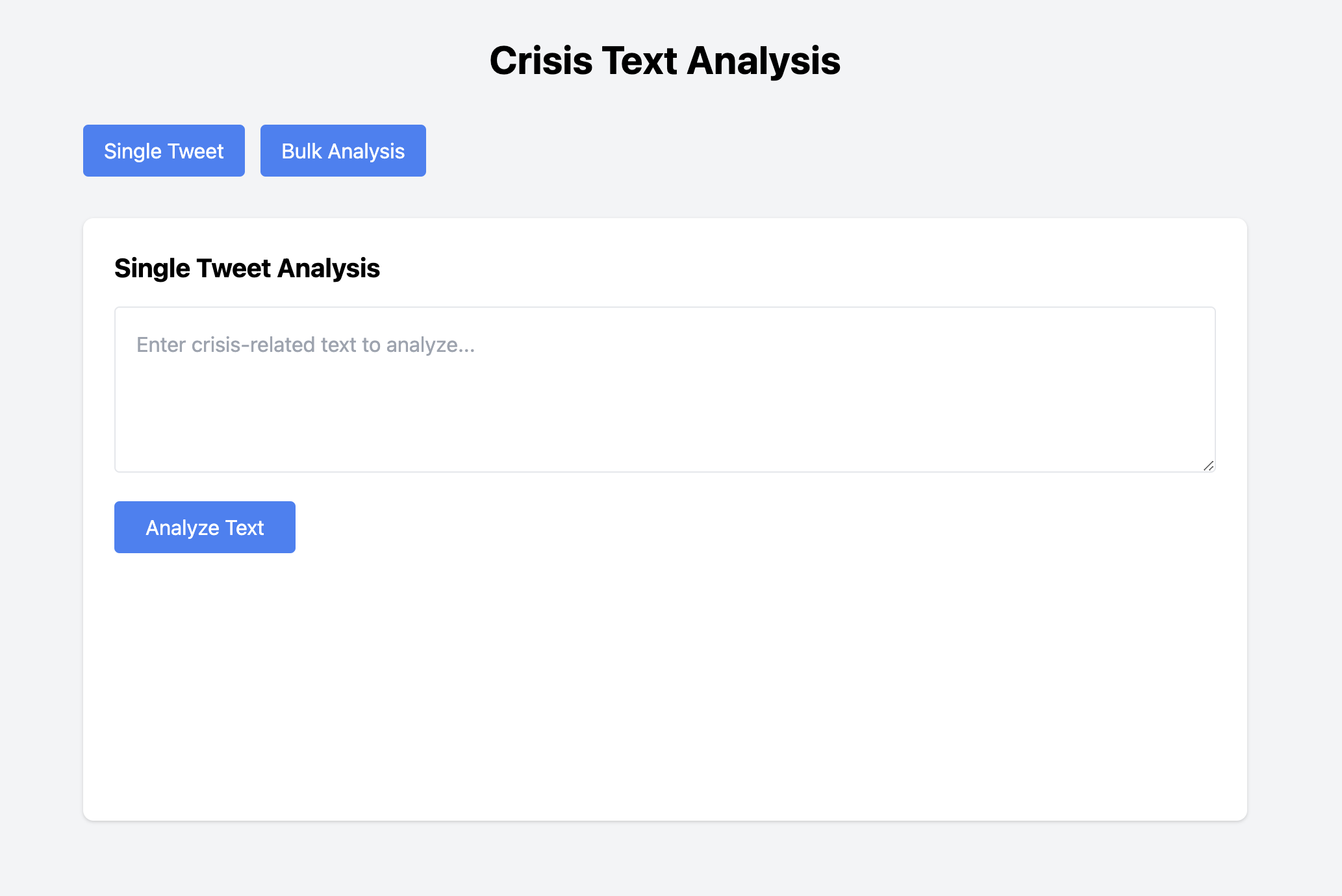
Task: Click the word 'Single' on the tab button
Action: 133,151
